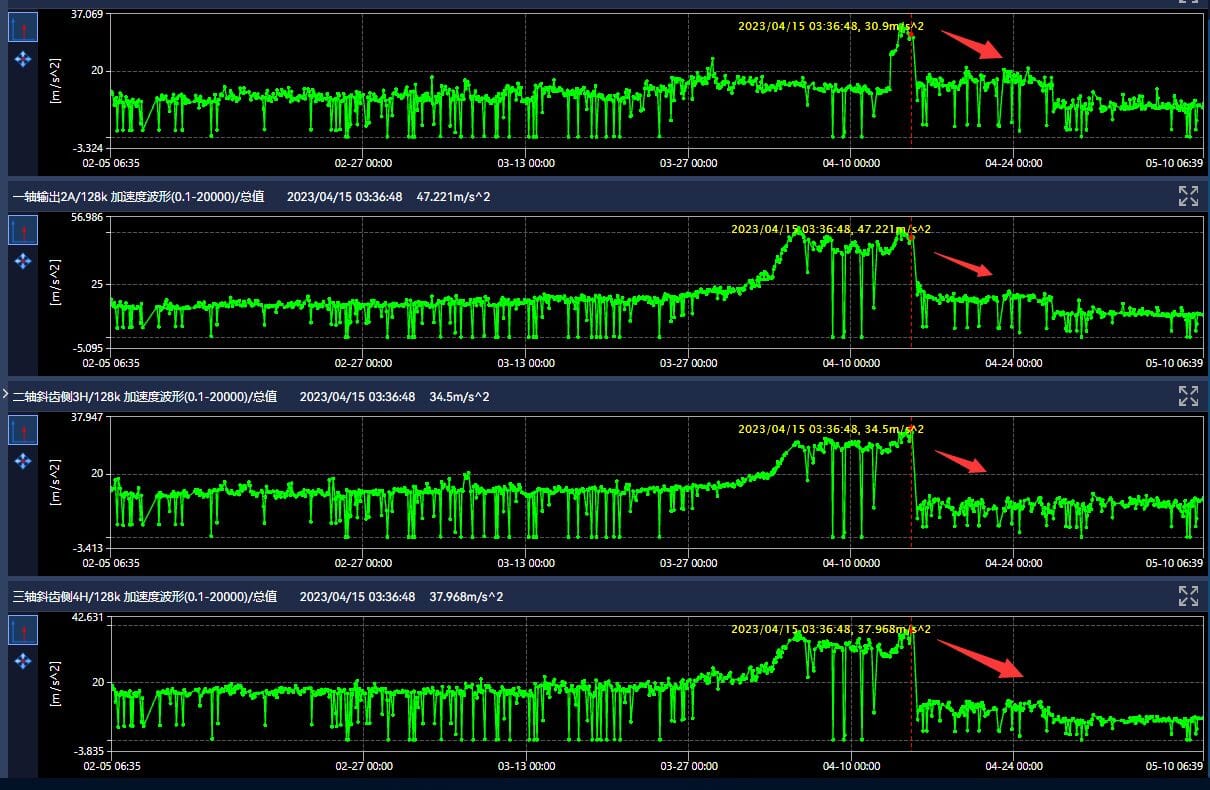The image size is (1210, 790).
Task: Enable pan arrows icon in 三轴斜齿侧4H chart
Action: [23, 661]
